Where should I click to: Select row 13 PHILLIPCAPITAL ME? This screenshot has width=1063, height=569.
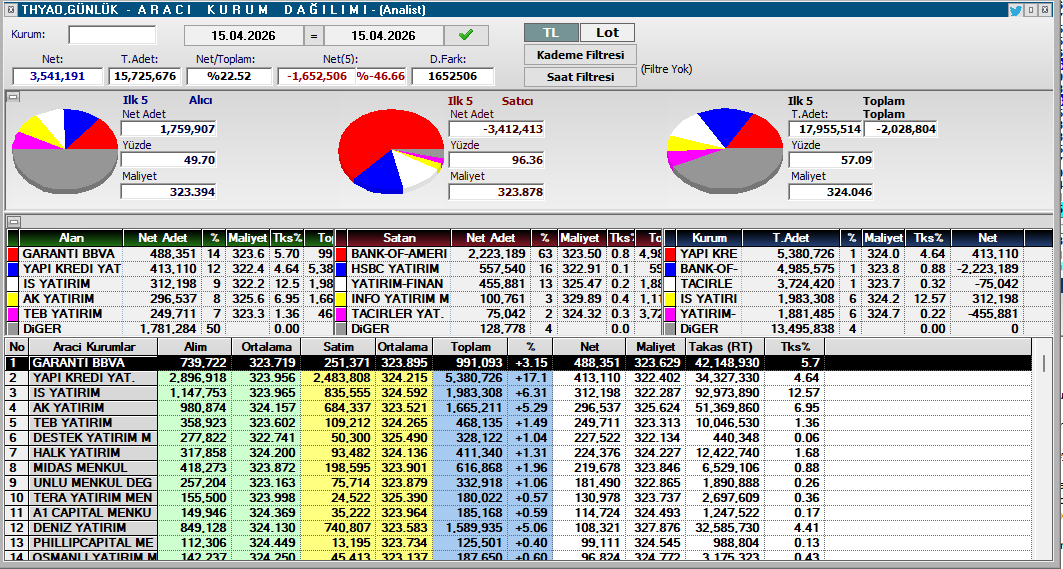tap(519, 543)
